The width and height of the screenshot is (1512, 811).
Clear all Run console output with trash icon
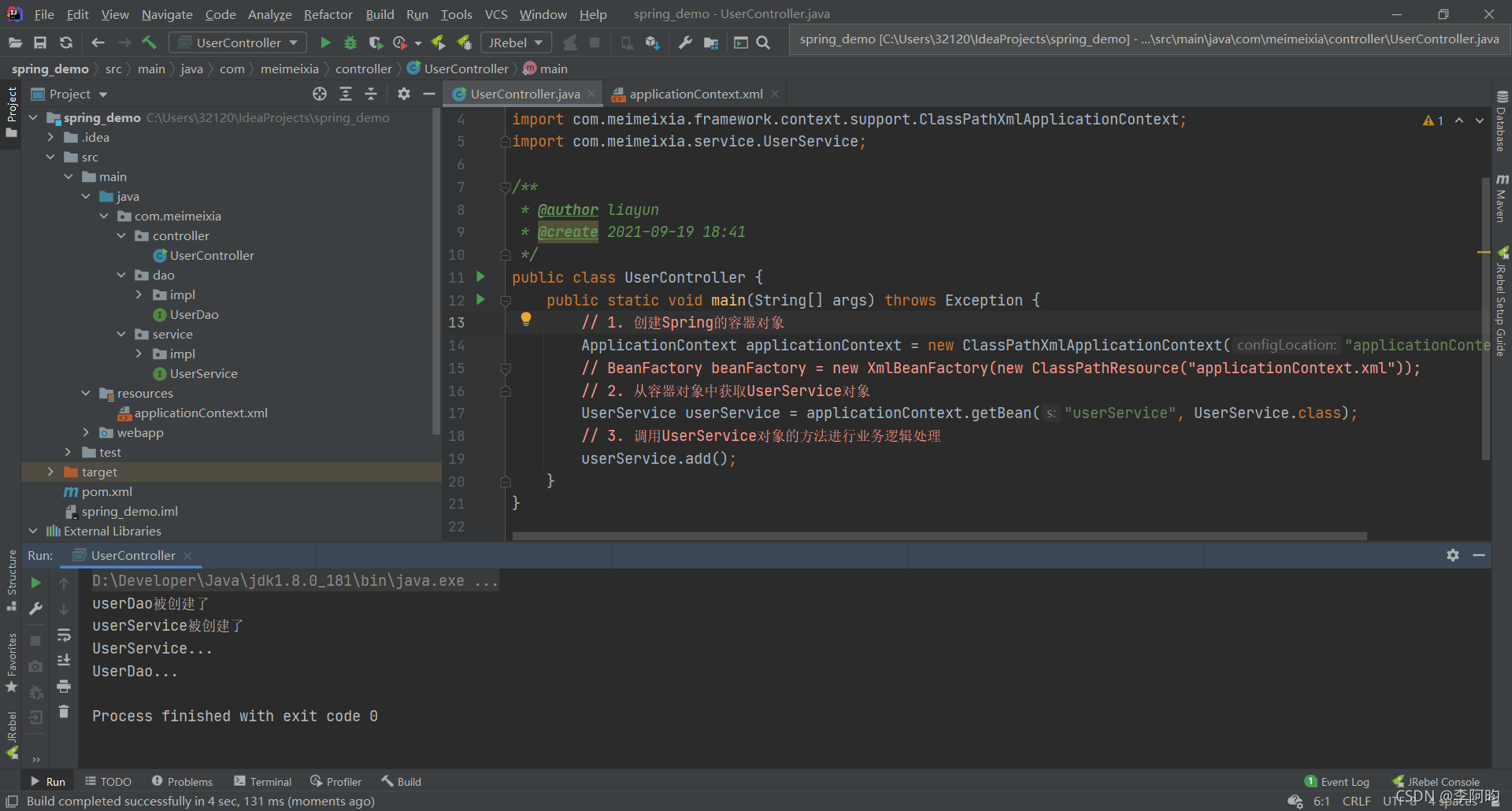coord(64,712)
